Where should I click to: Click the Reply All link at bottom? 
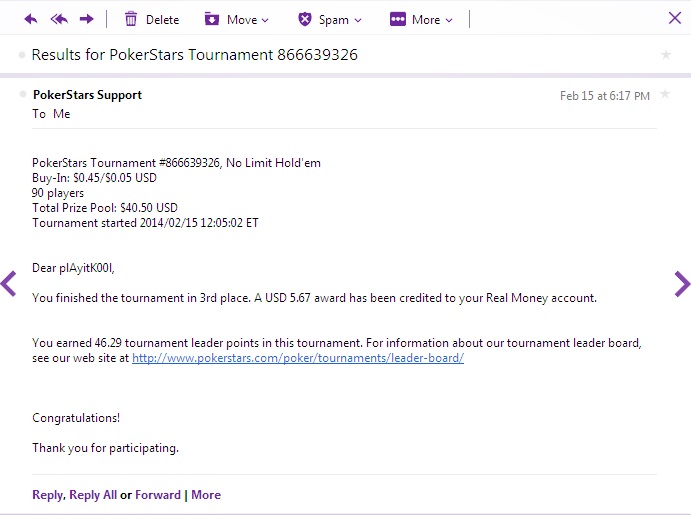tap(93, 495)
